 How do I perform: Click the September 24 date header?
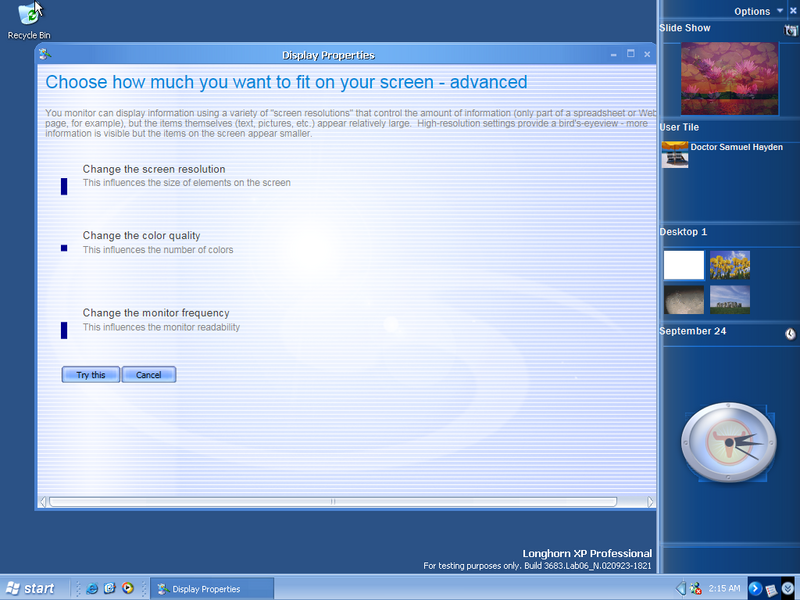692,331
